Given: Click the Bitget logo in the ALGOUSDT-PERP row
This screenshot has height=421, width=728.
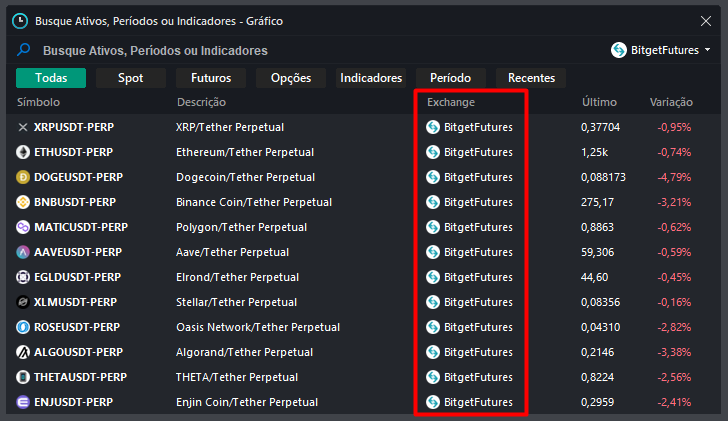Looking at the screenshot, I should [x=433, y=352].
